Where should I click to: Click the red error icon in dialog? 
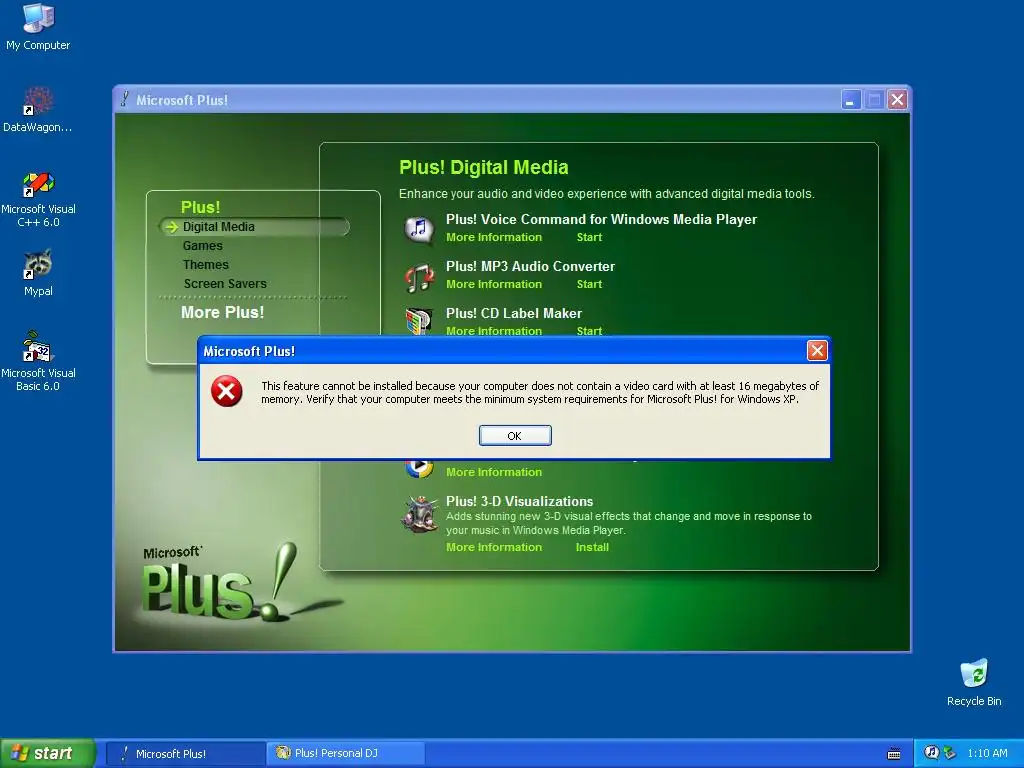(x=227, y=391)
